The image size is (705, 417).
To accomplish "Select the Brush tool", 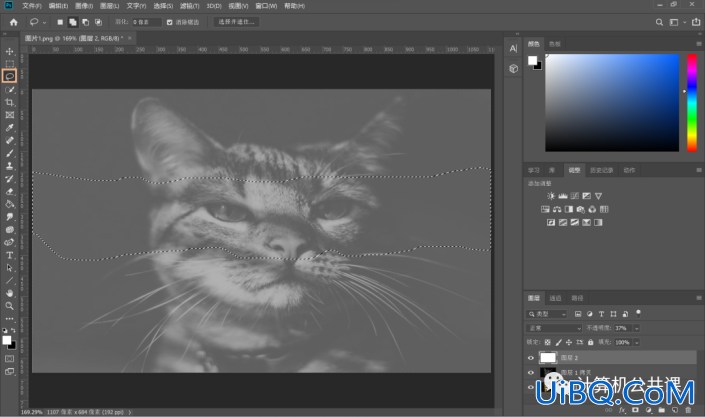I will [9, 153].
